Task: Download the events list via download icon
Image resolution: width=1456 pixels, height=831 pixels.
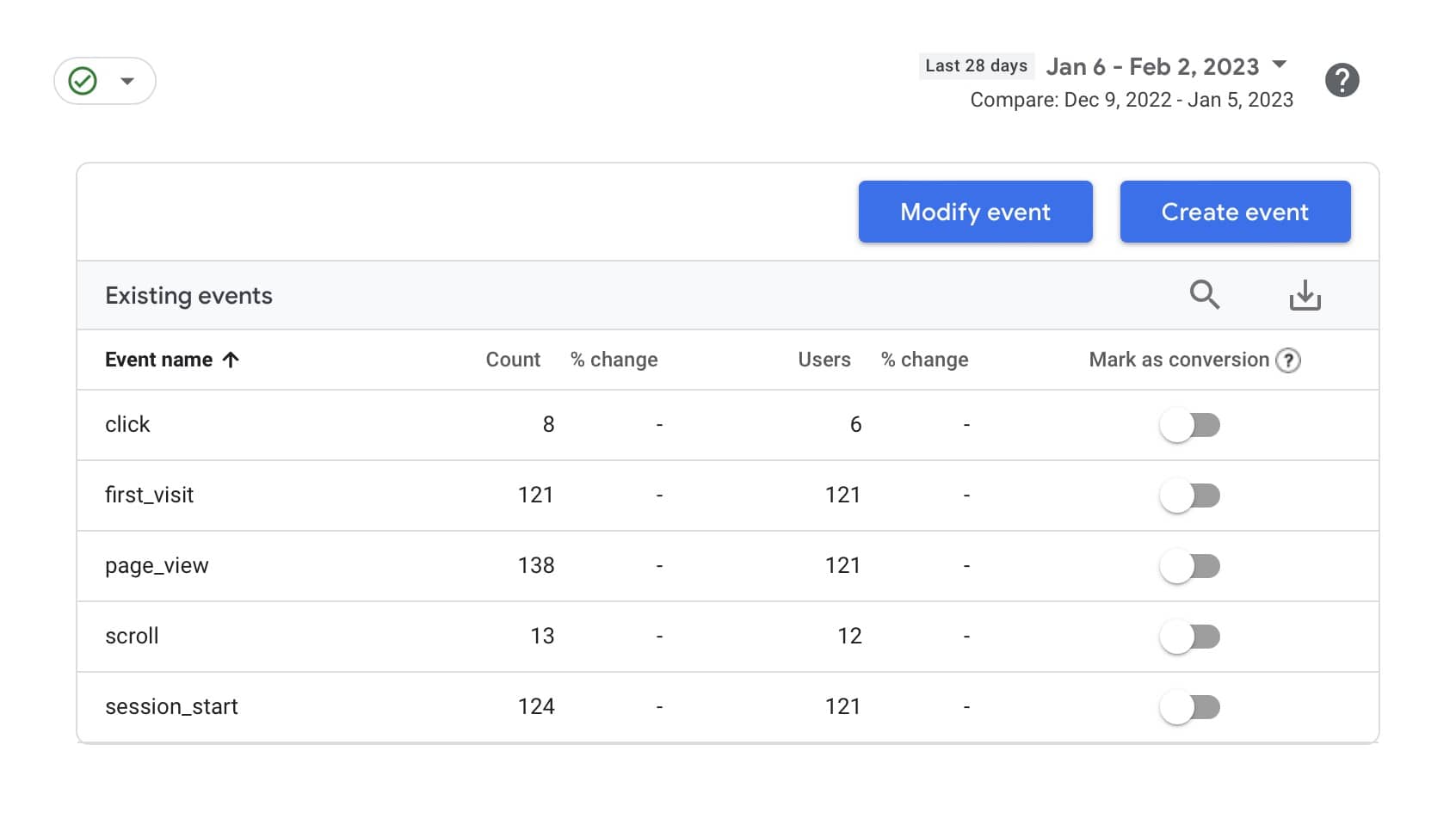Action: click(x=1305, y=295)
